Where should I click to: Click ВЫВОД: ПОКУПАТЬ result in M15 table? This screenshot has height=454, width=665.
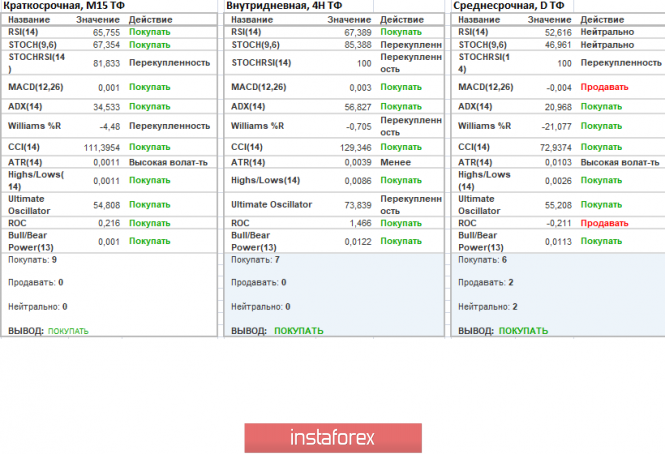point(48,331)
